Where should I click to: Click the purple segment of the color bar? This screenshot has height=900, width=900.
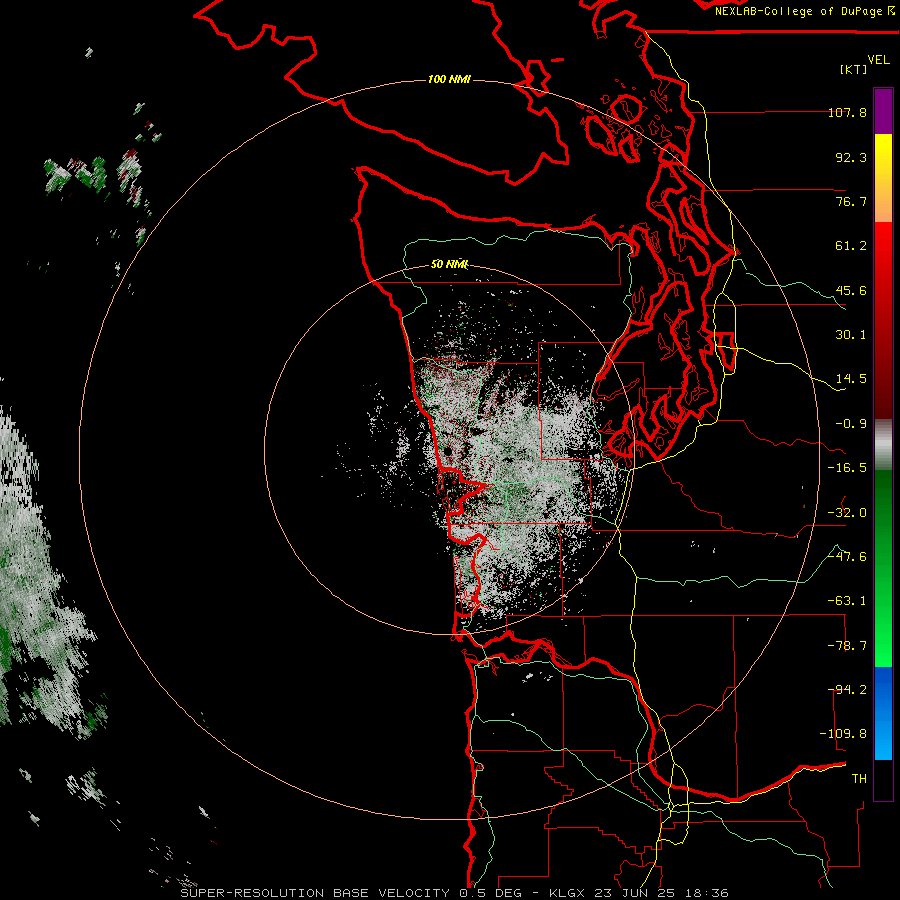[x=883, y=111]
